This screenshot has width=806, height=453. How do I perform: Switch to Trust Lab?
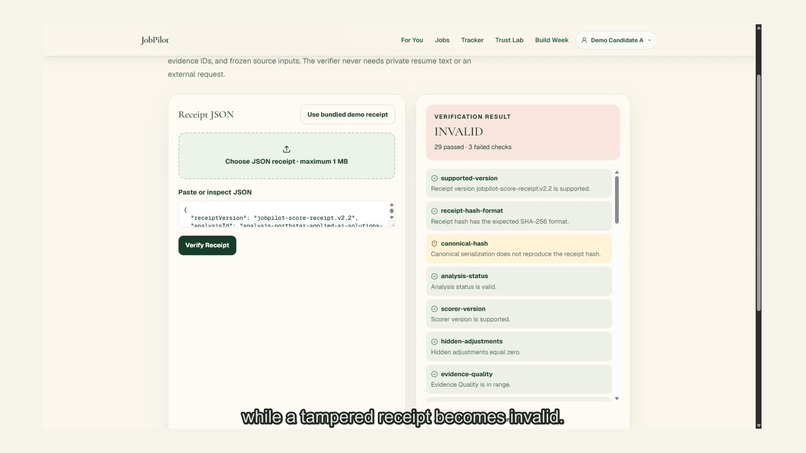point(509,40)
